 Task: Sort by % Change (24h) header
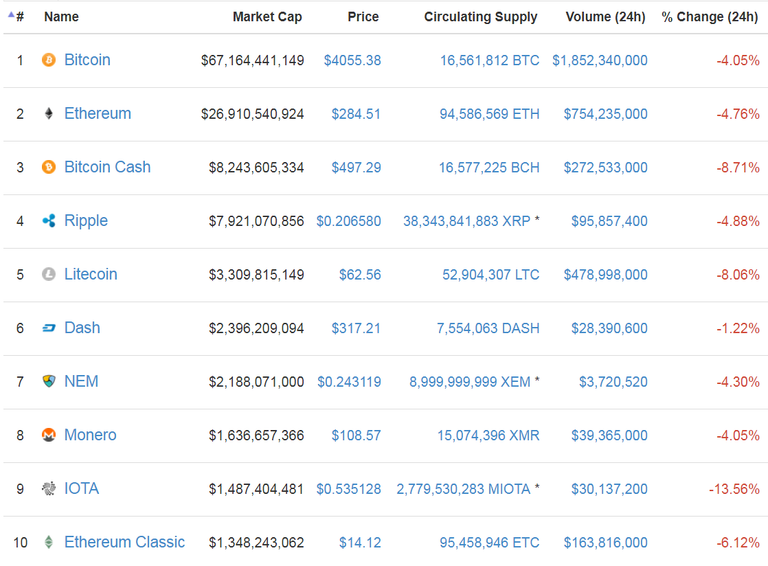click(x=710, y=17)
